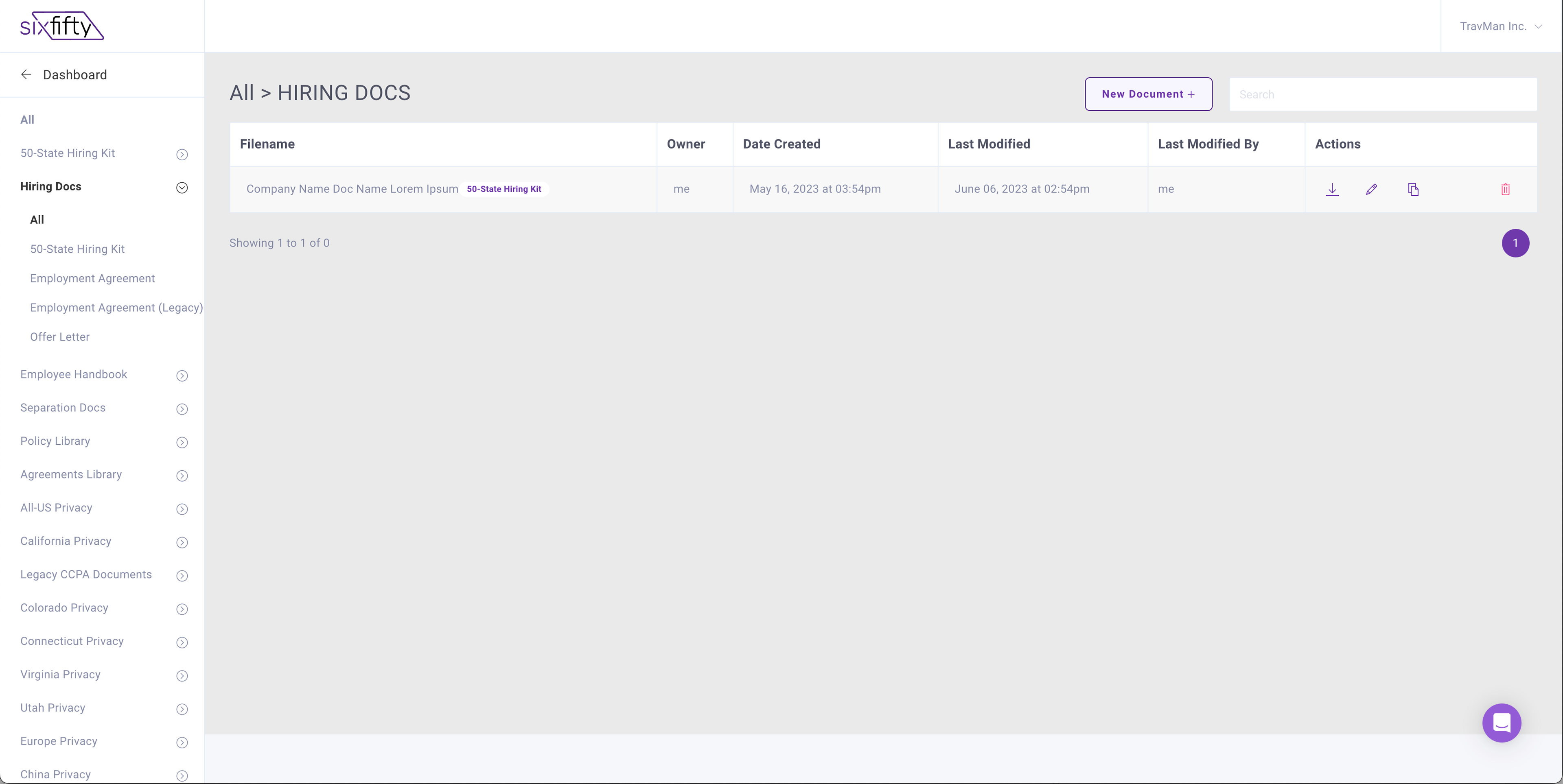Select Offer Letter in sidebar
This screenshot has width=1563, height=784.
(59, 336)
